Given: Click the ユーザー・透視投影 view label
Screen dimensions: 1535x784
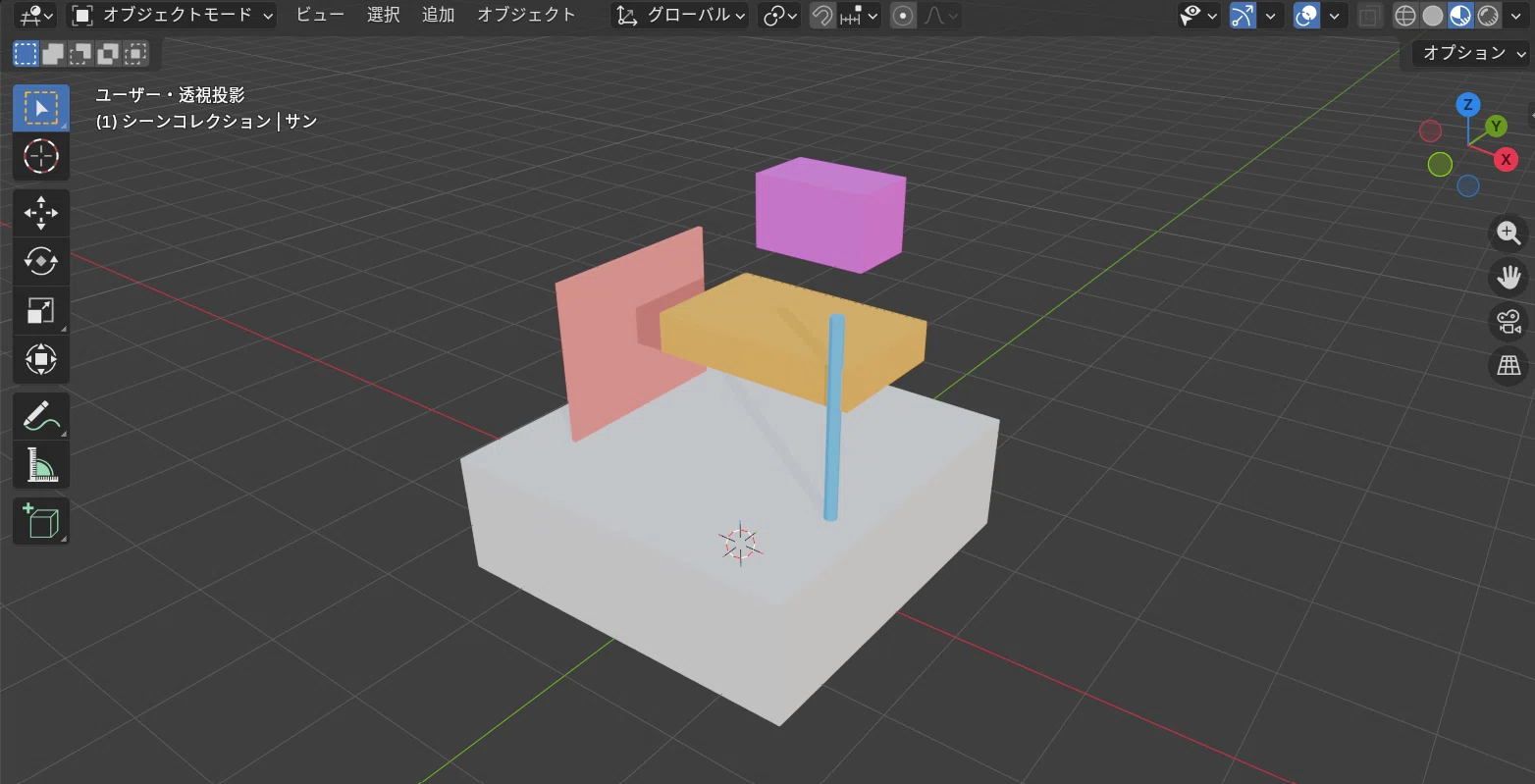Looking at the screenshot, I should 170,95.
